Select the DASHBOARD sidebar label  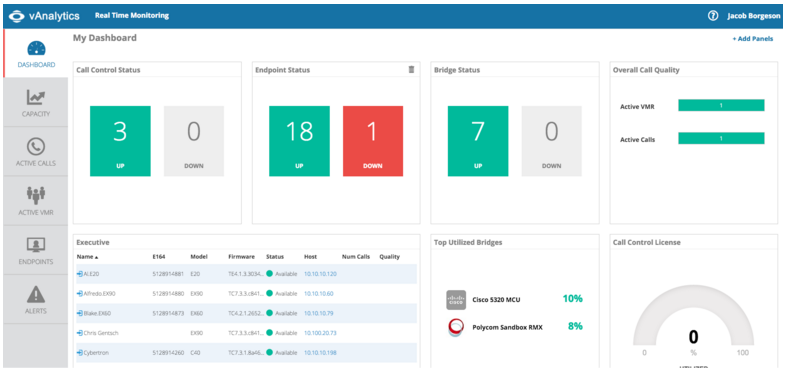click(36, 65)
